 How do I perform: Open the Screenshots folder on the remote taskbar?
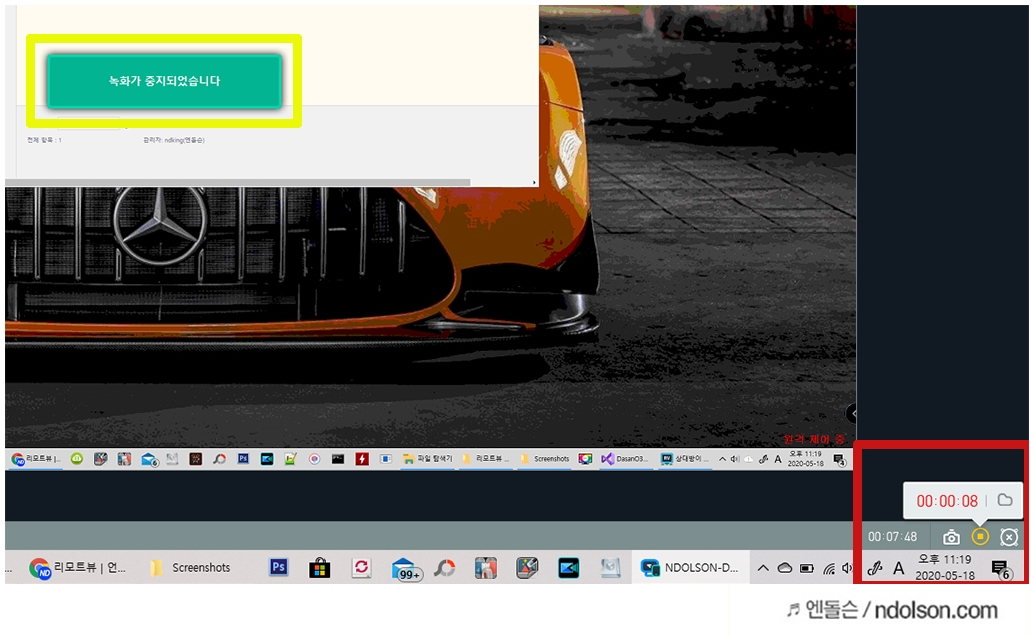(545, 459)
